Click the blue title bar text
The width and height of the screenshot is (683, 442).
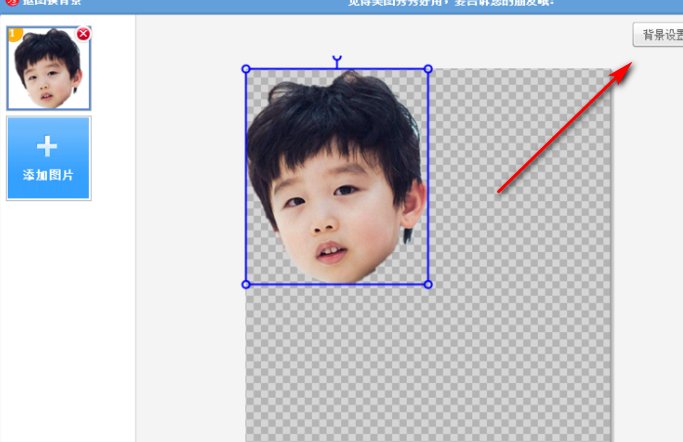click(x=451, y=3)
